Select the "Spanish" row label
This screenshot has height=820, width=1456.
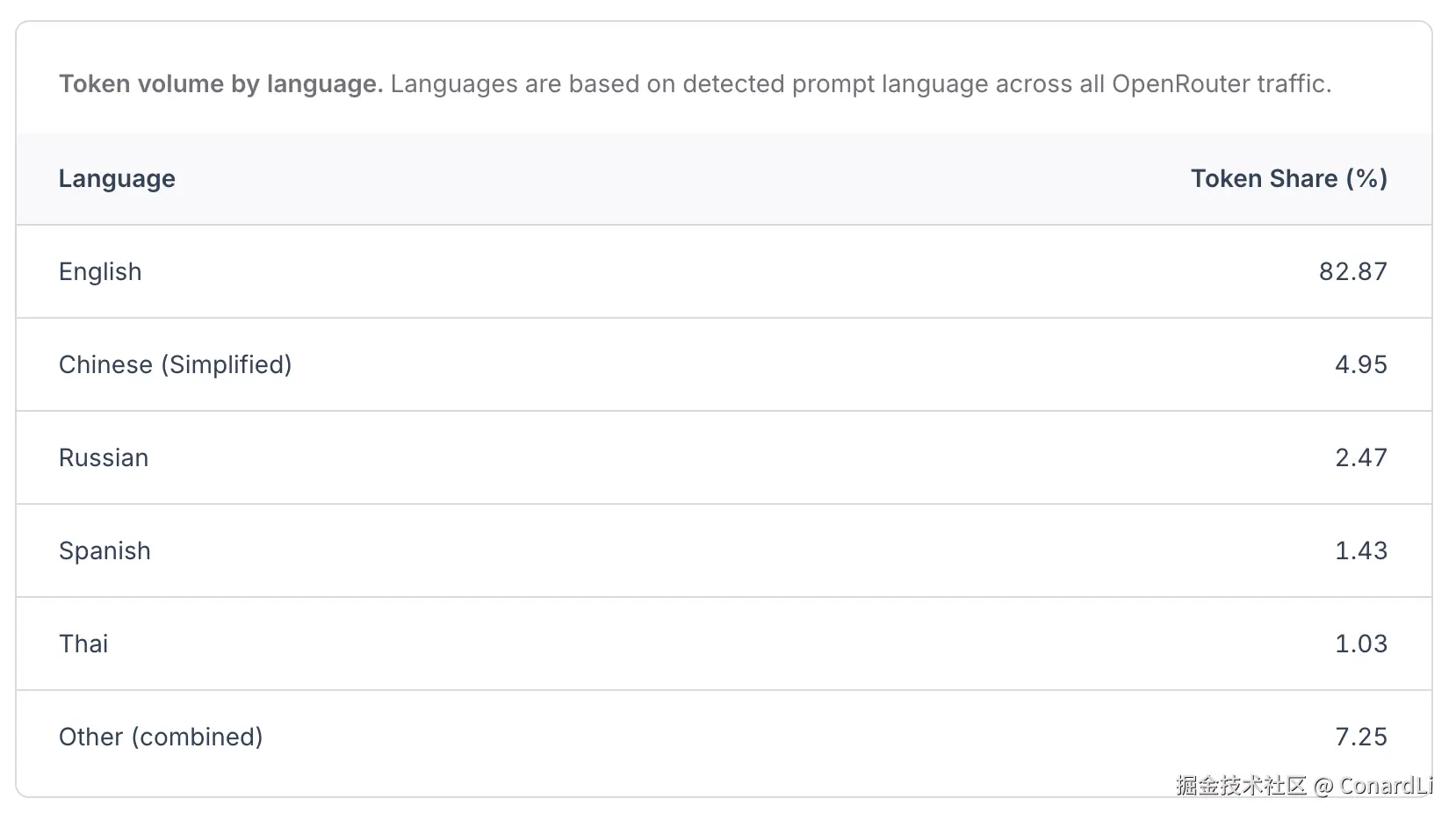[x=105, y=551]
